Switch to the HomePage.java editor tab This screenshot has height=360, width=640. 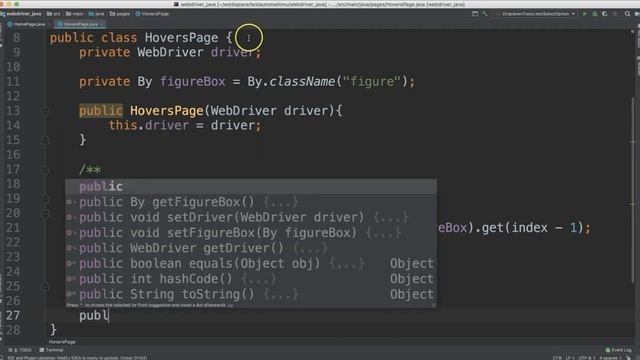(26, 24)
